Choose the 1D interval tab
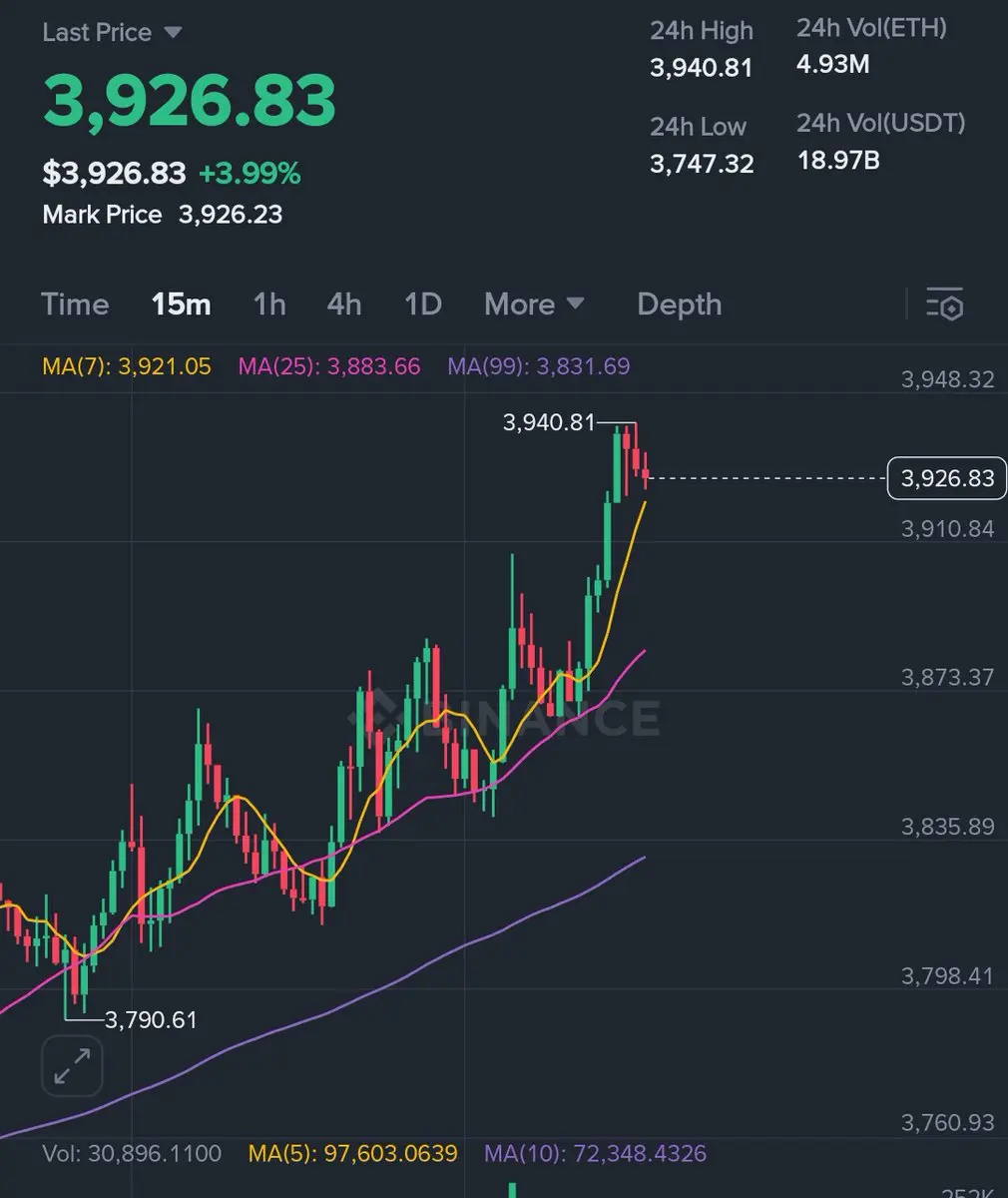The width and height of the screenshot is (1008, 1198). [423, 304]
